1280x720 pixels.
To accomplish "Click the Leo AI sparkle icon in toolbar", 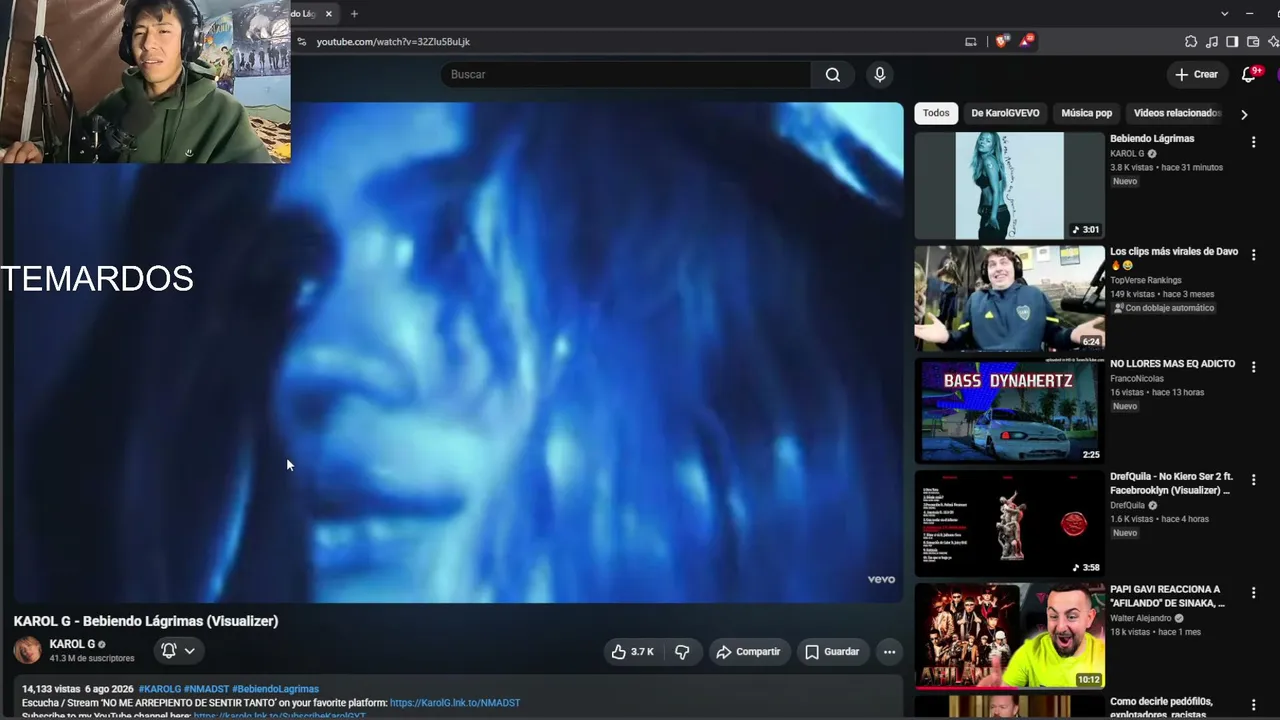I will click(1273, 42).
